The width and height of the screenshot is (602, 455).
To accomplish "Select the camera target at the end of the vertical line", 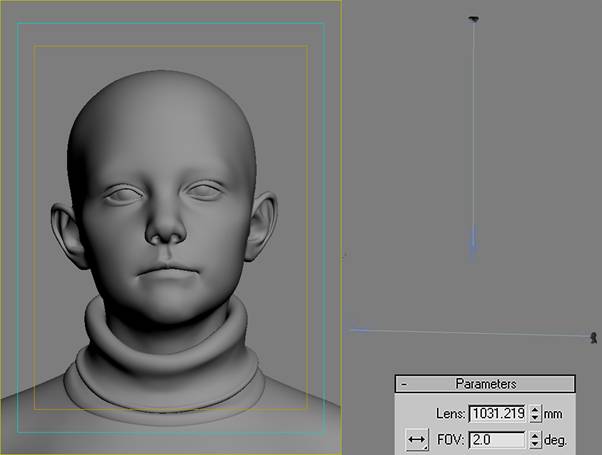I will (x=474, y=244).
